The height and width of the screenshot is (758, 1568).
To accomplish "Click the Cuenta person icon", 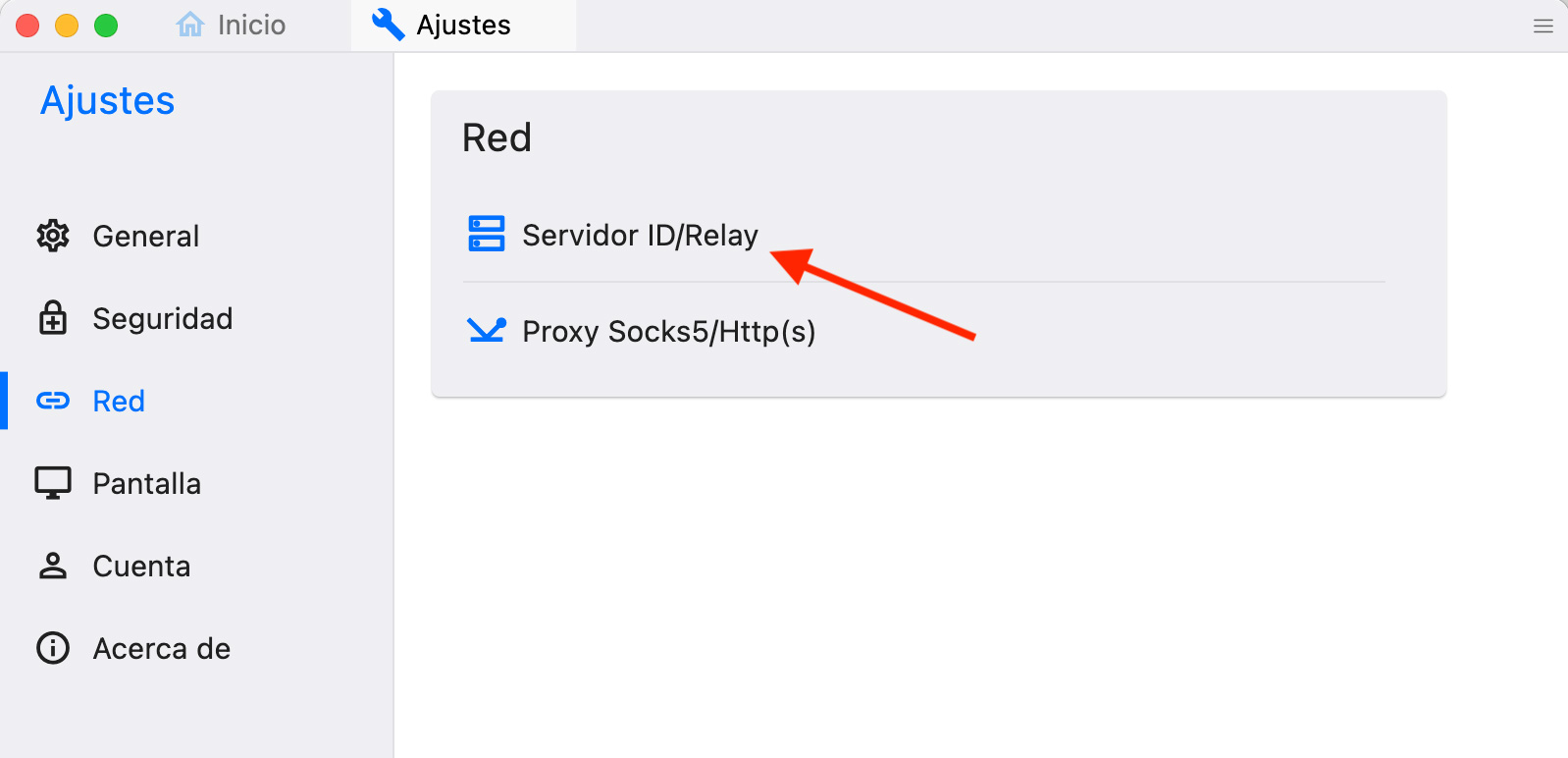I will 53,566.
